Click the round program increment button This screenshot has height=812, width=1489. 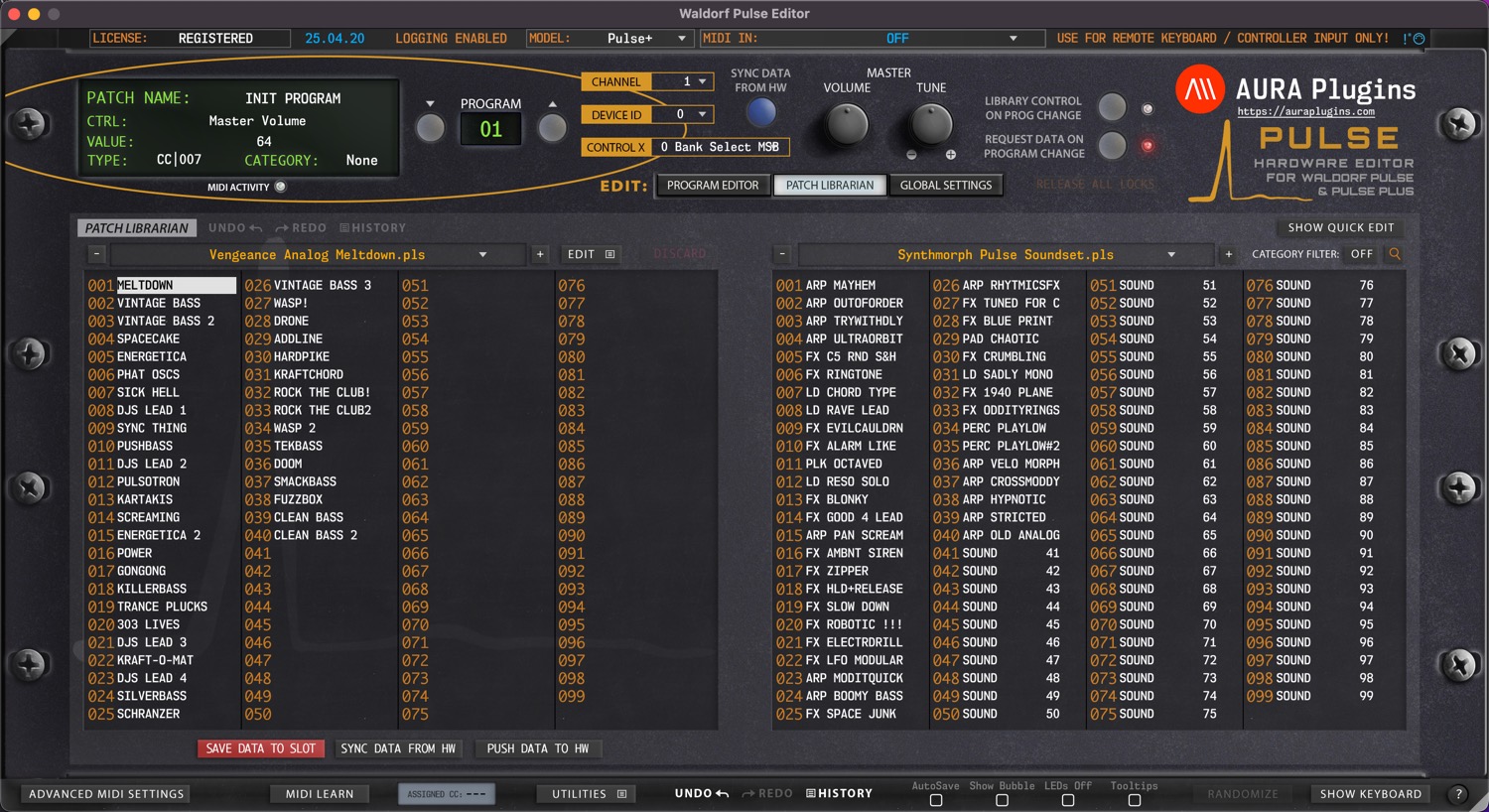[x=552, y=128]
